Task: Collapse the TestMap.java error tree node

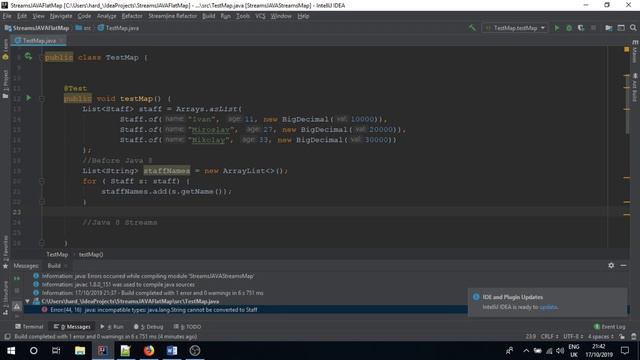Action: click(27, 301)
